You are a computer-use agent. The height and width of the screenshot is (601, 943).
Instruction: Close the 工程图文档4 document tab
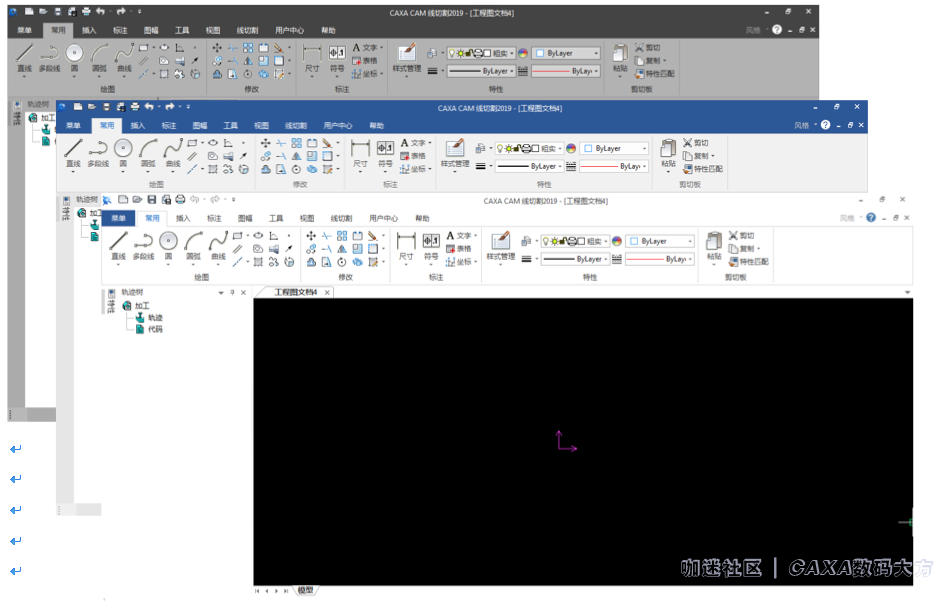pyautogui.click(x=327, y=293)
